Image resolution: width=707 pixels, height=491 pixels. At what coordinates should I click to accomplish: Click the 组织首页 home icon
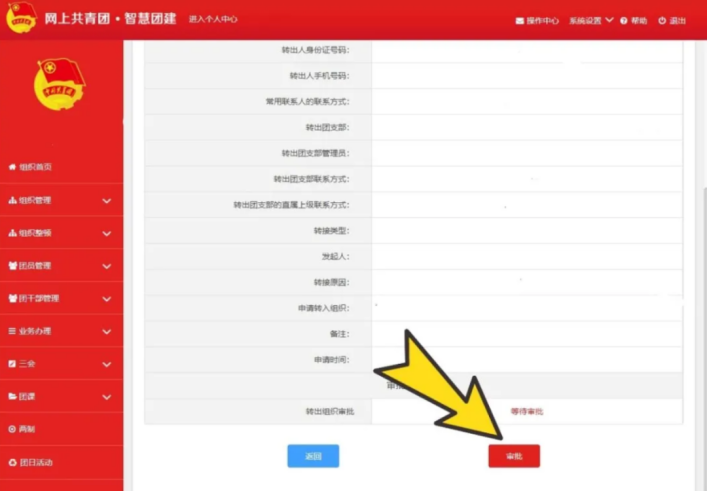pos(12,167)
